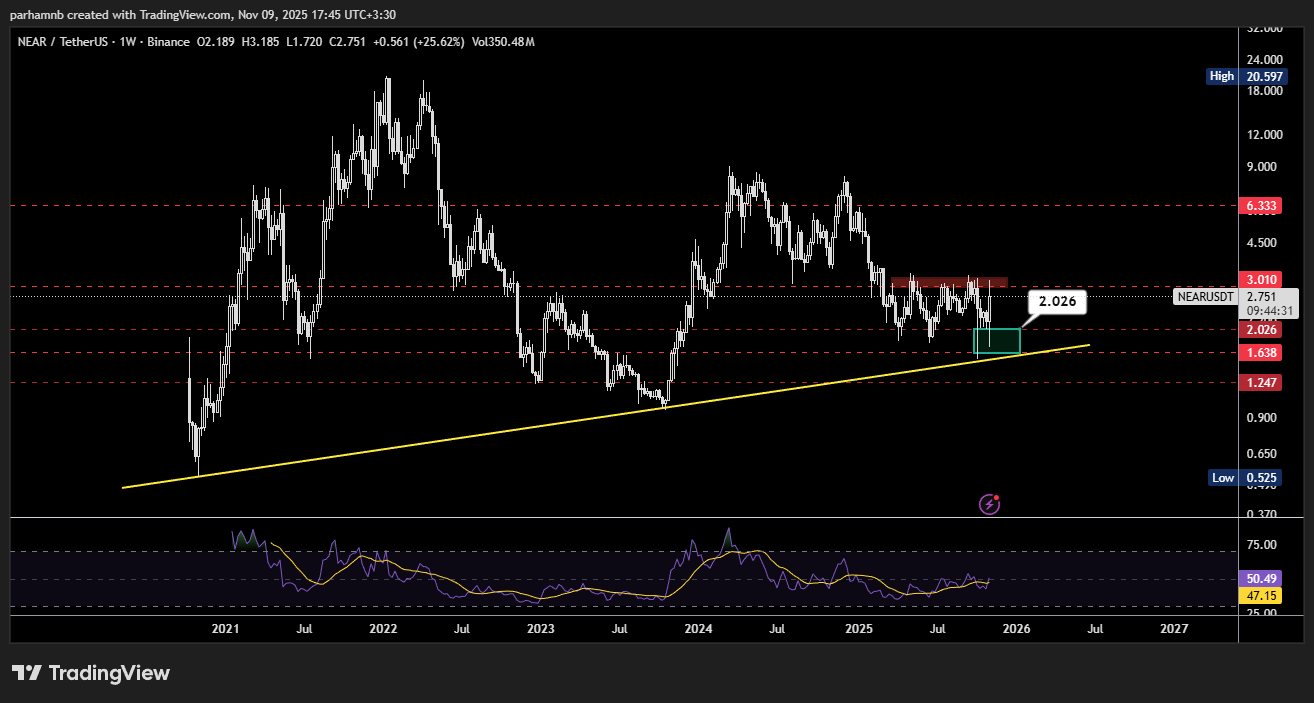Click the purple lightning bolt event icon

click(989, 504)
